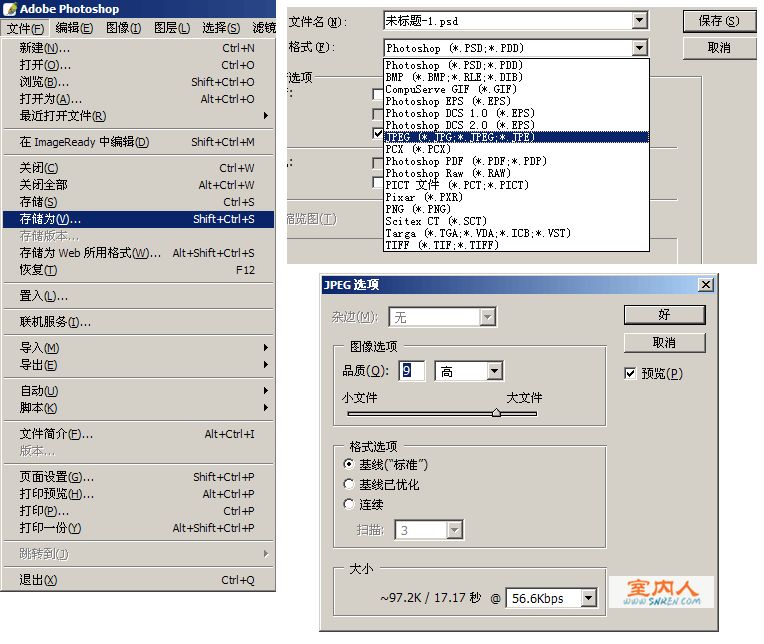Choose 恢复(T) menu entry
Image resolution: width=764 pixels, height=644 pixels.
pos(138,270)
